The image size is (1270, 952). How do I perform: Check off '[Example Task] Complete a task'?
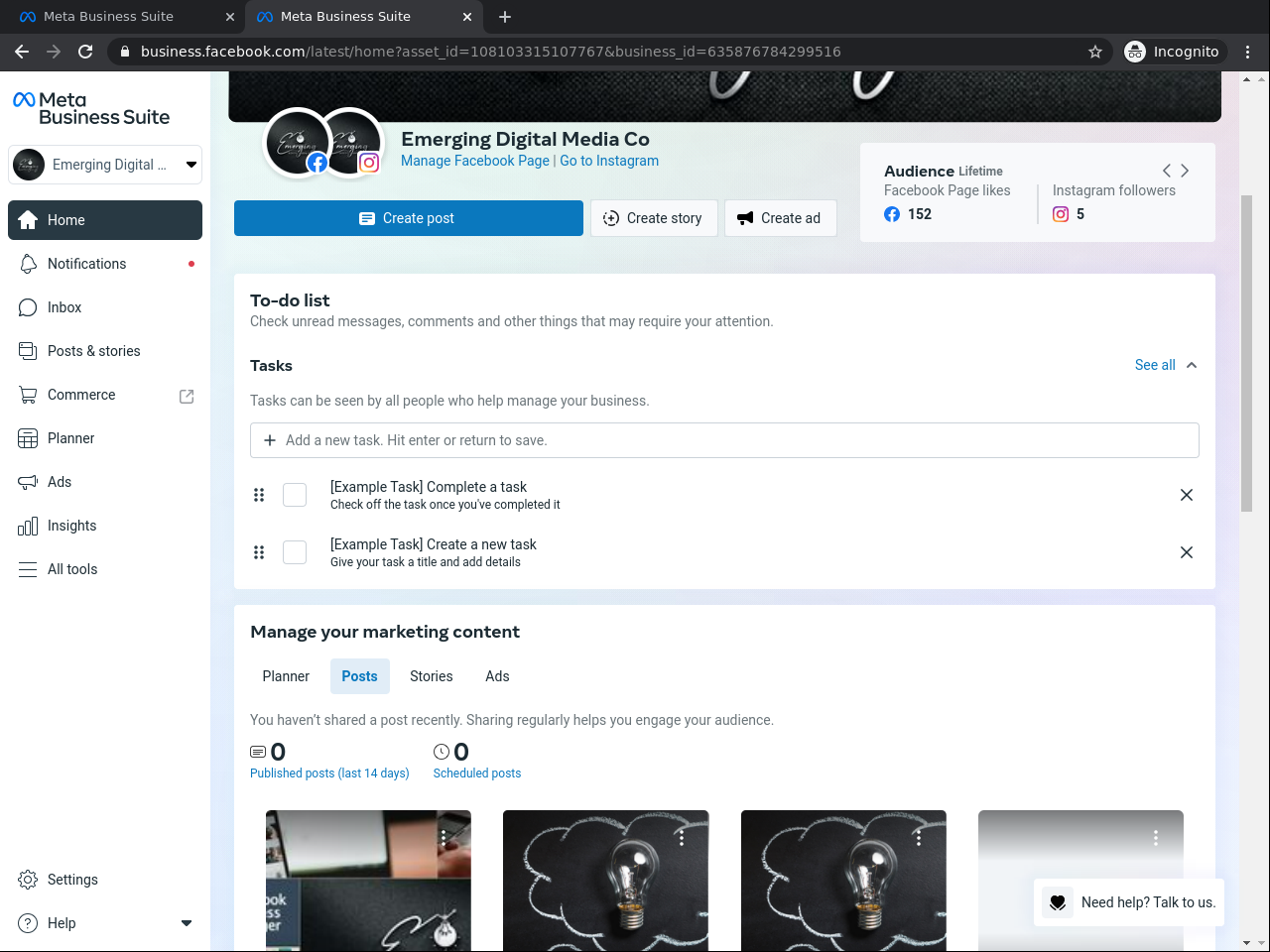click(x=295, y=495)
